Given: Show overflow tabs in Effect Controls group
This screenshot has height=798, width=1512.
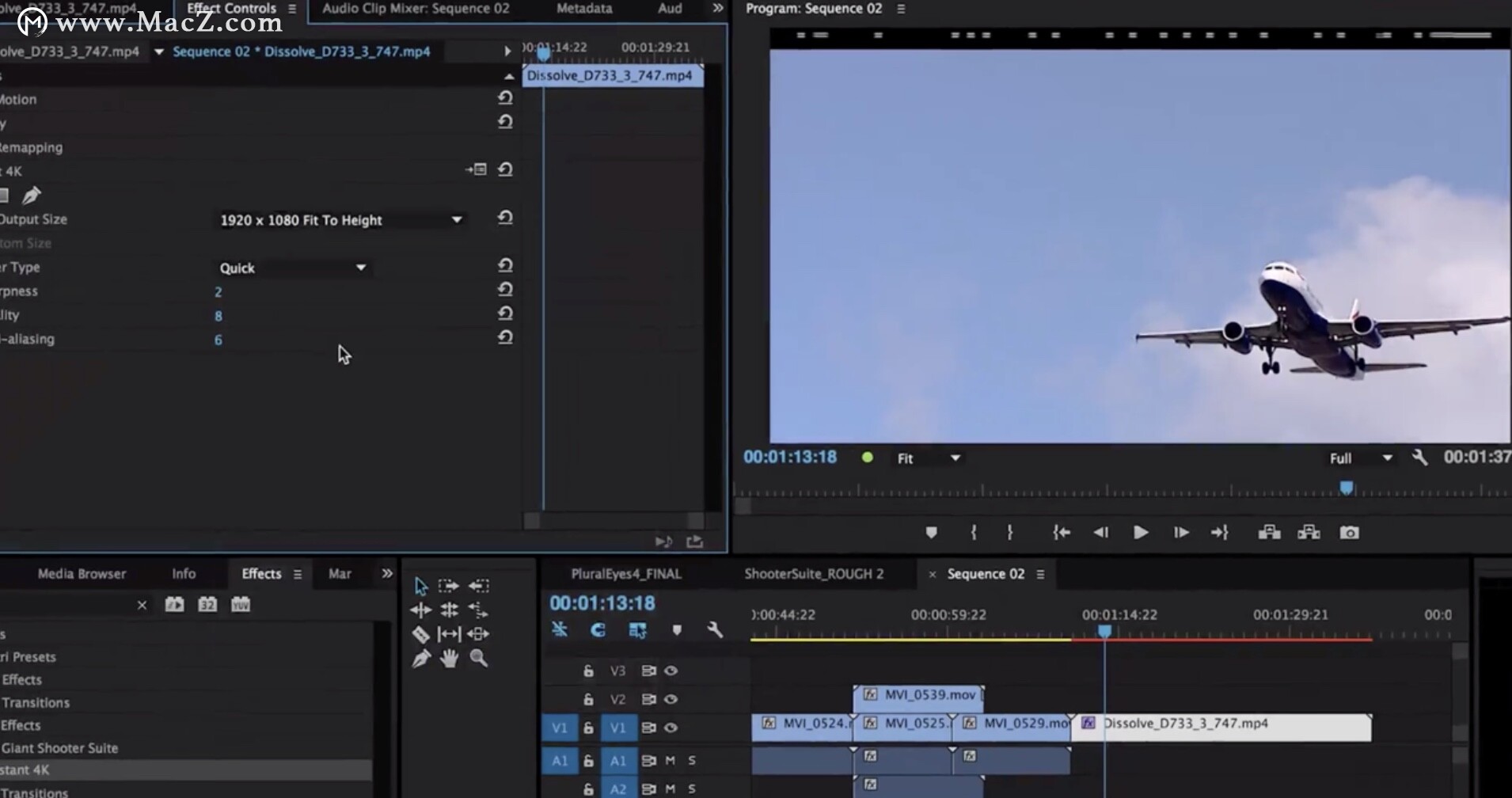Looking at the screenshot, I should (x=717, y=8).
